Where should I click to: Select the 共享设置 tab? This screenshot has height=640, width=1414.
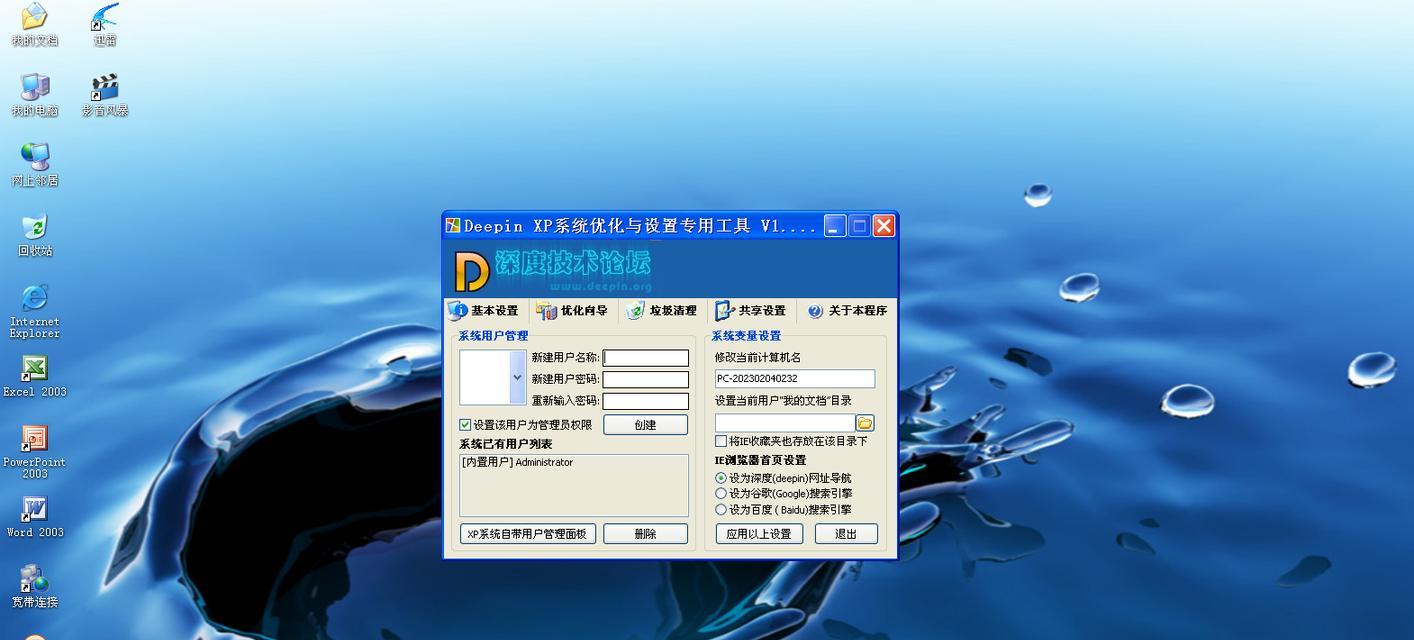click(751, 310)
